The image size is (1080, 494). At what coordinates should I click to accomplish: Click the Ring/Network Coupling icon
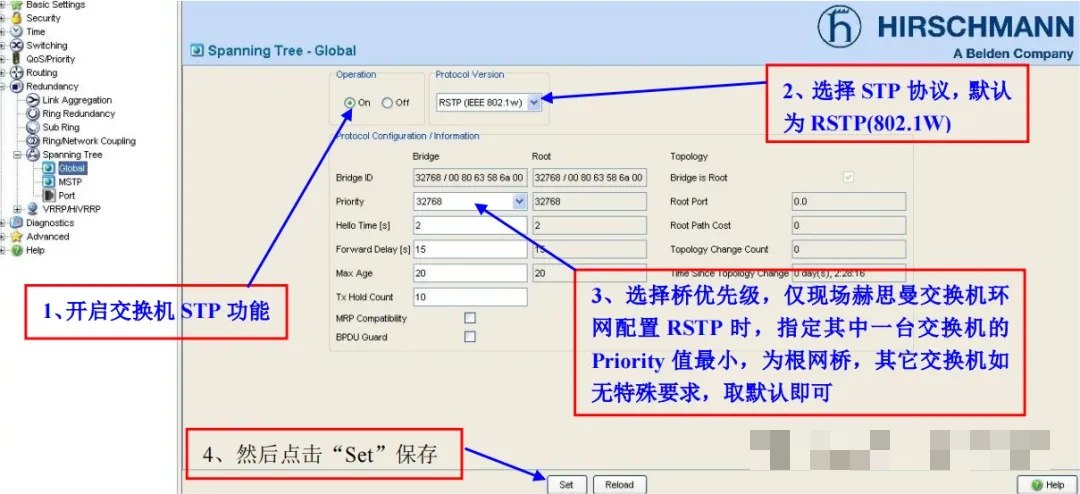click(x=32, y=141)
